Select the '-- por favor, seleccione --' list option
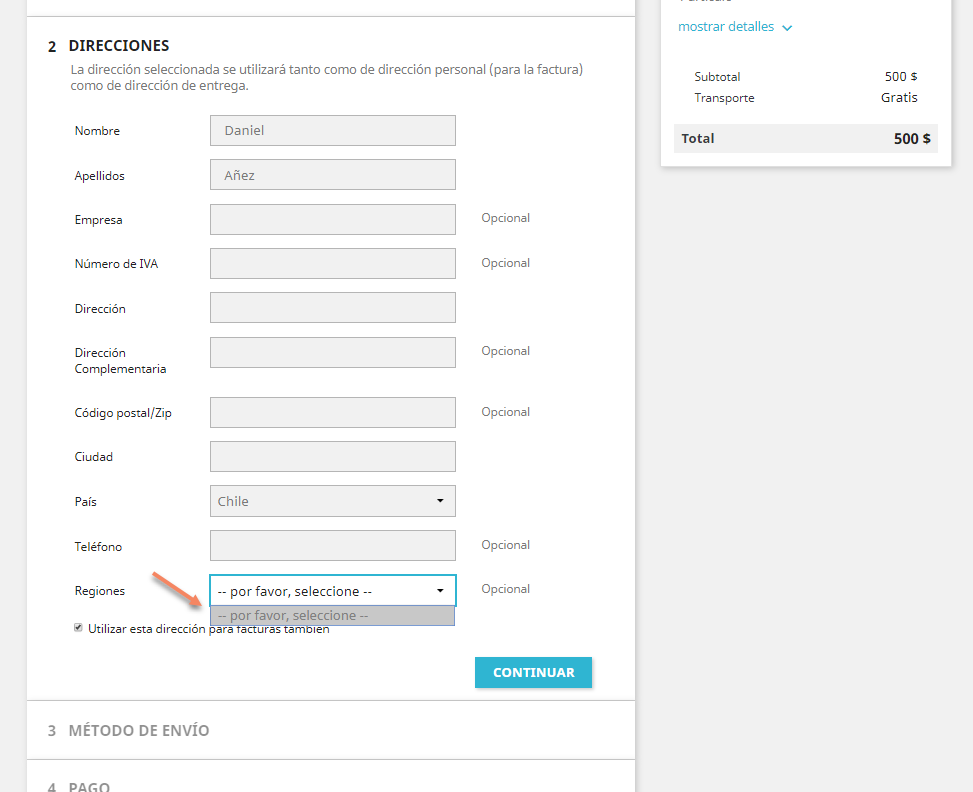Image resolution: width=973 pixels, height=792 pixels. [x=333, y=616]
